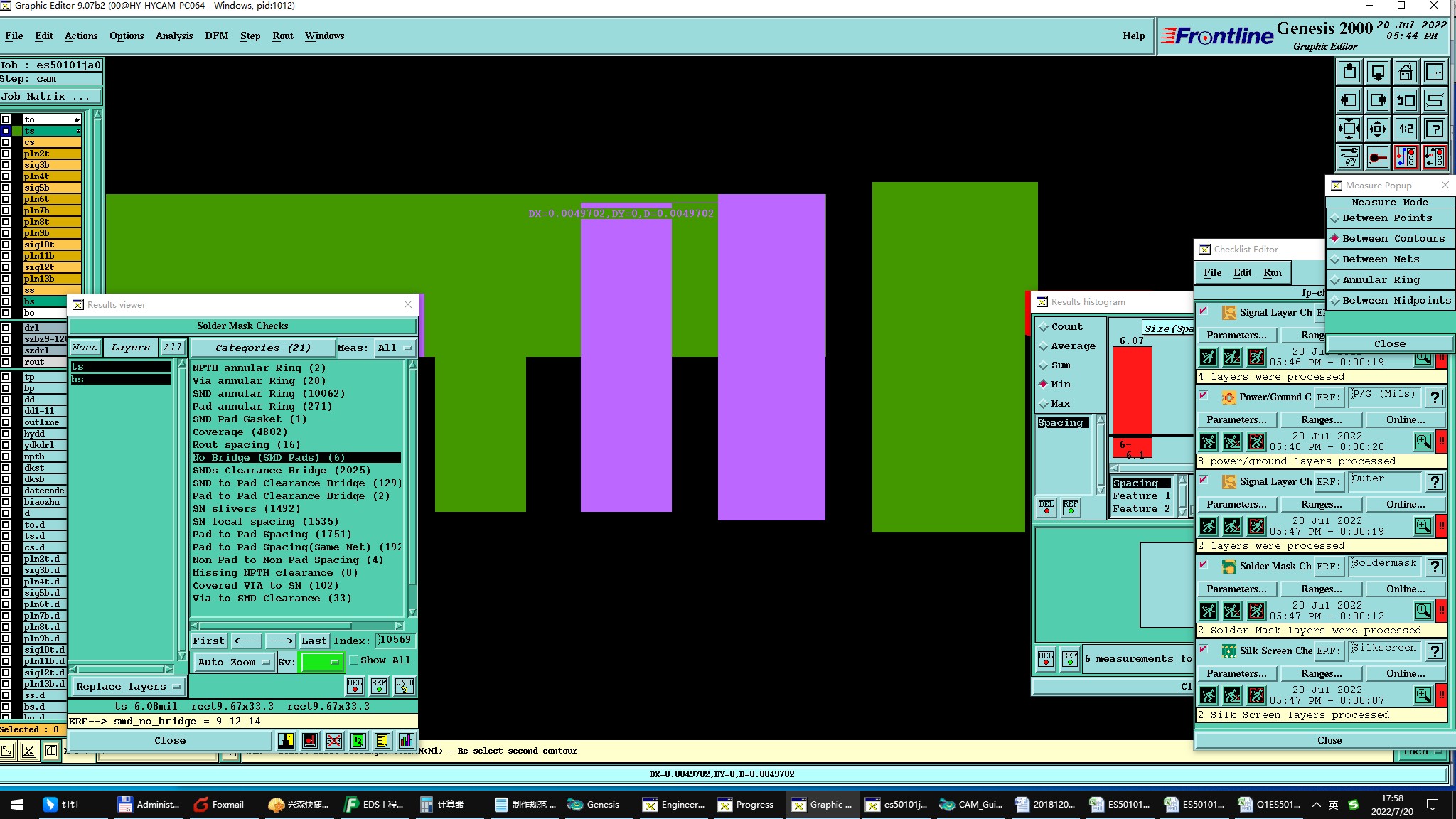The image size is (1456, 819).
Task: Expand the Meas: All dropdown
Action: 395,348
